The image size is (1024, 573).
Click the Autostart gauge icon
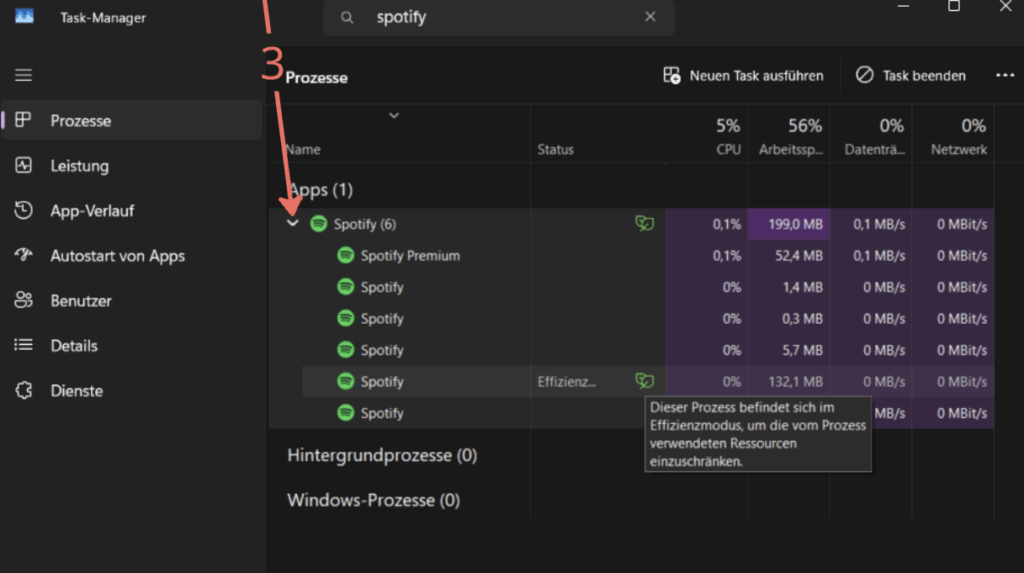click(24, 255)
